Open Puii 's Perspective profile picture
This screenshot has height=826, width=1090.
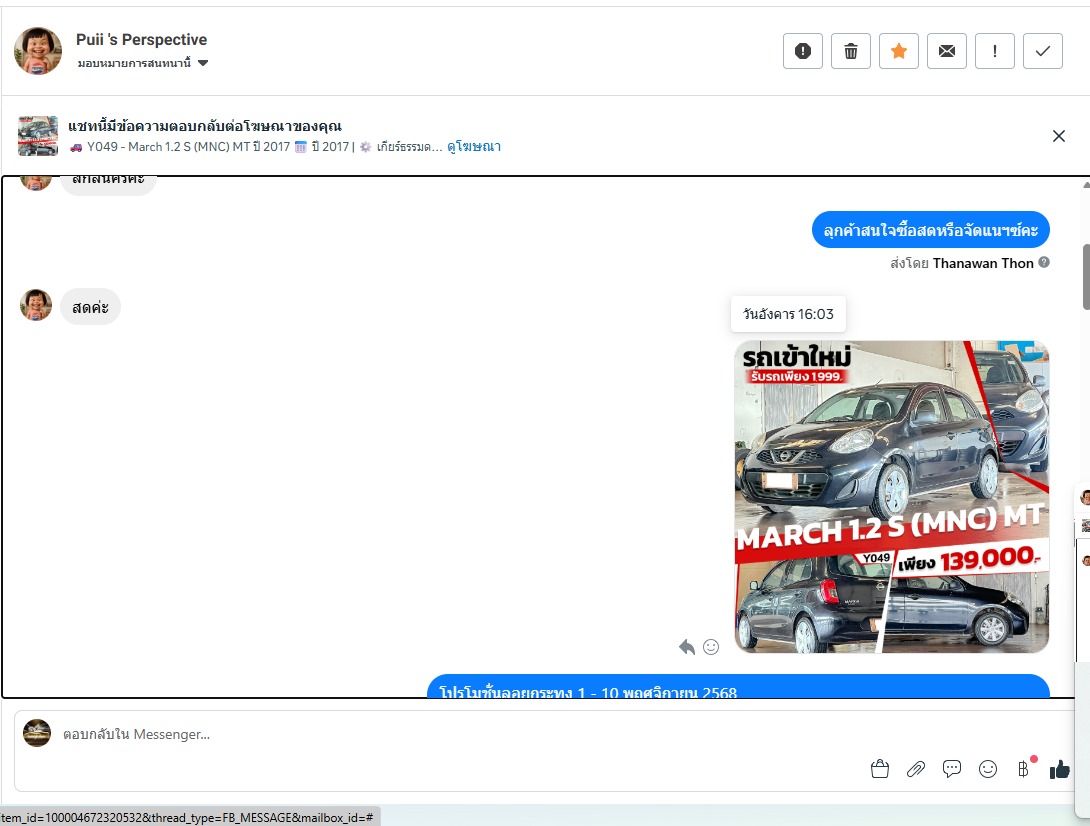pyautogui.click(x=38, y=51)
